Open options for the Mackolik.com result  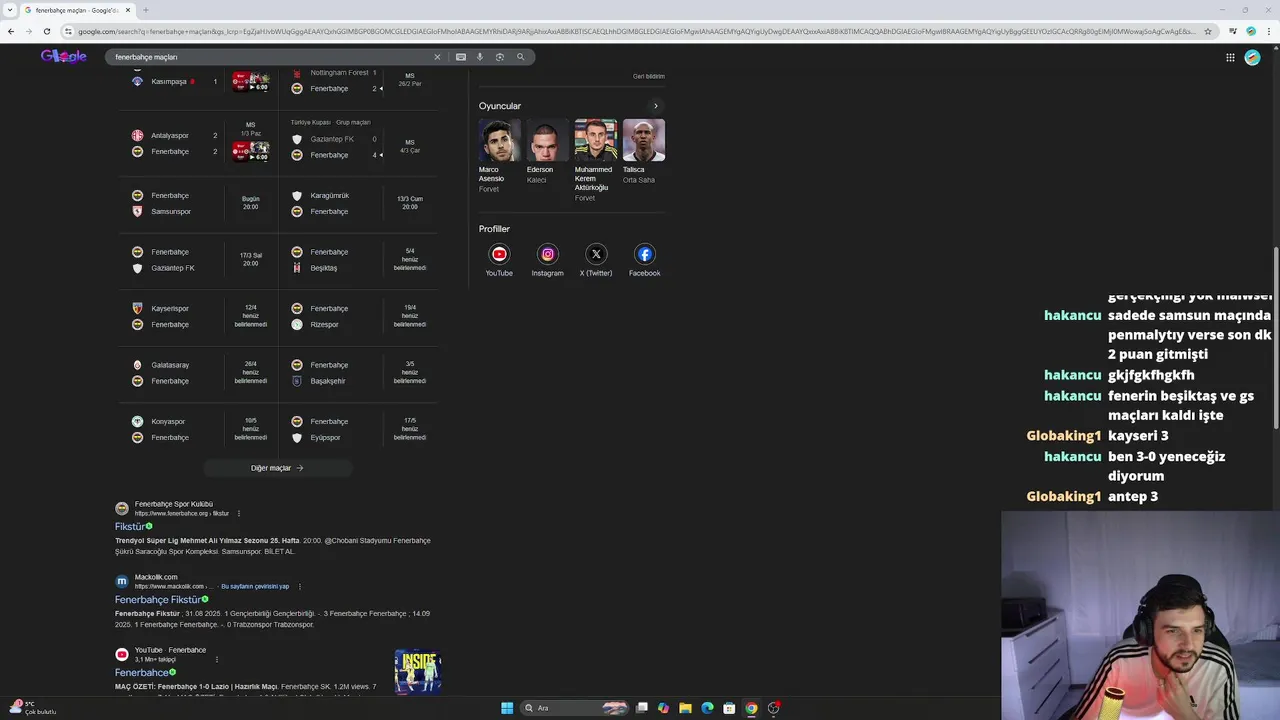click(x=299, y=587)
